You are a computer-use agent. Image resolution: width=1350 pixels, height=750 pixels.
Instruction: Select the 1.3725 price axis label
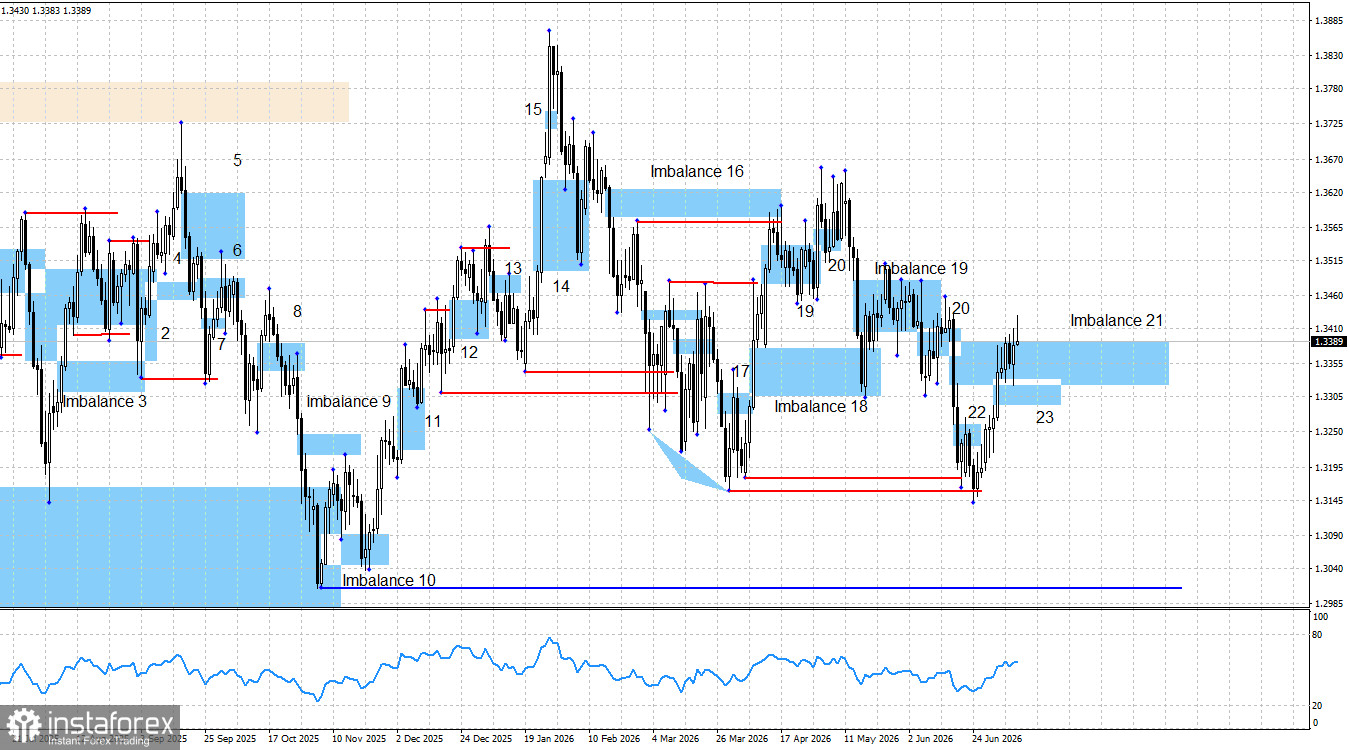tap(1328, 124)
